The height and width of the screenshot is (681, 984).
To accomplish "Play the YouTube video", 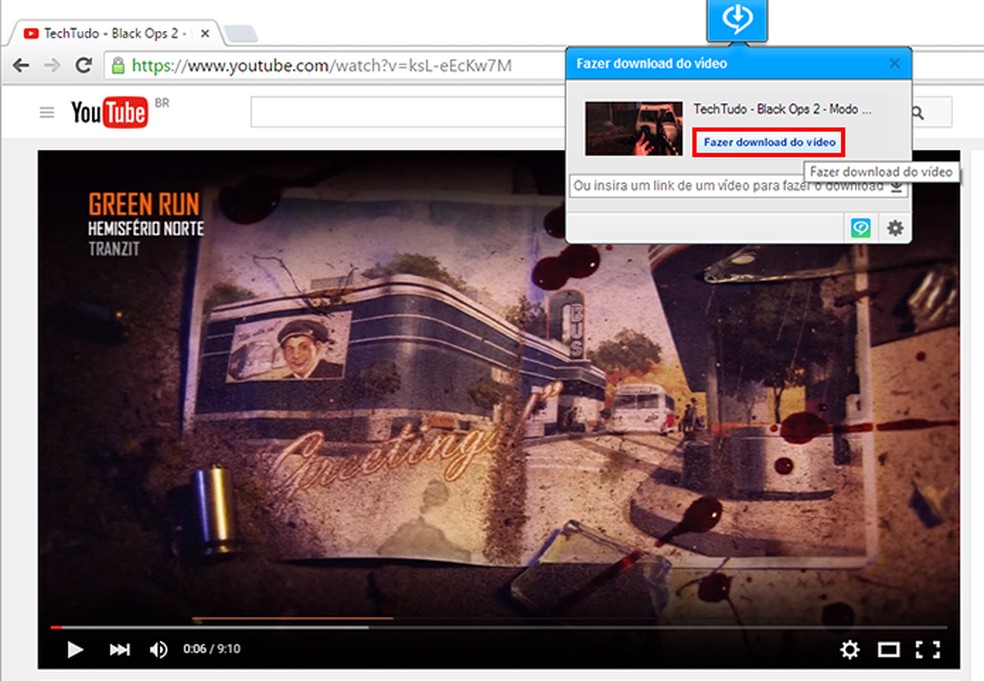I will [75, 649].
